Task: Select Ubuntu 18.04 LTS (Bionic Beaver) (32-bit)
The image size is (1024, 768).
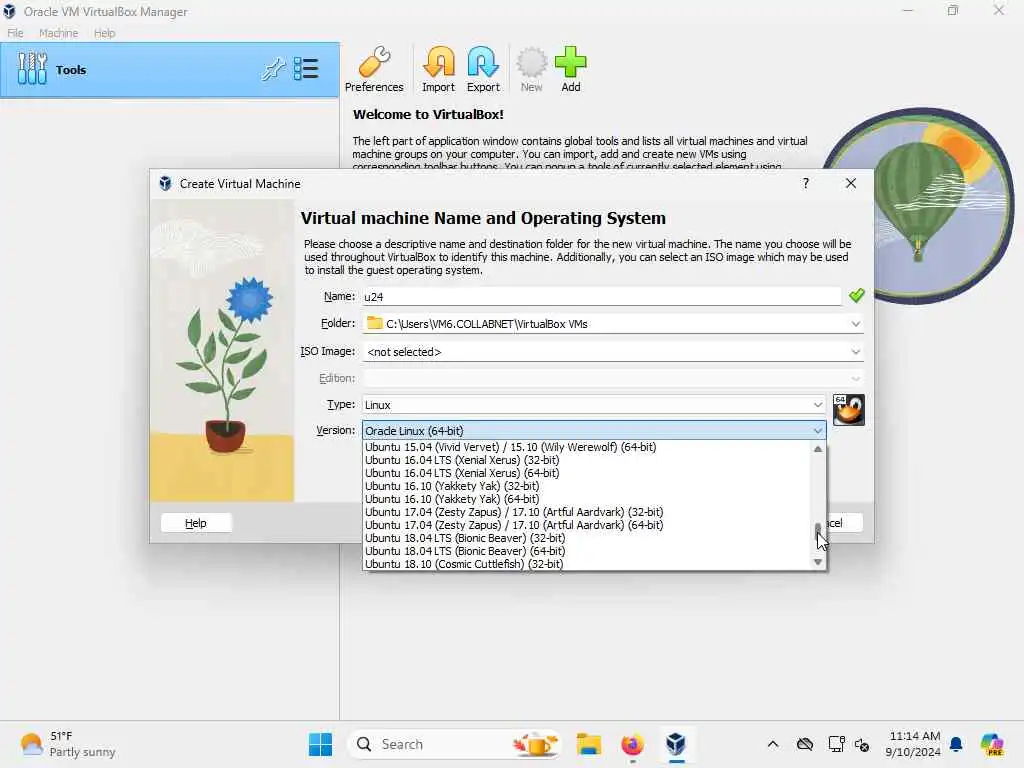Action: coord(587,539)
